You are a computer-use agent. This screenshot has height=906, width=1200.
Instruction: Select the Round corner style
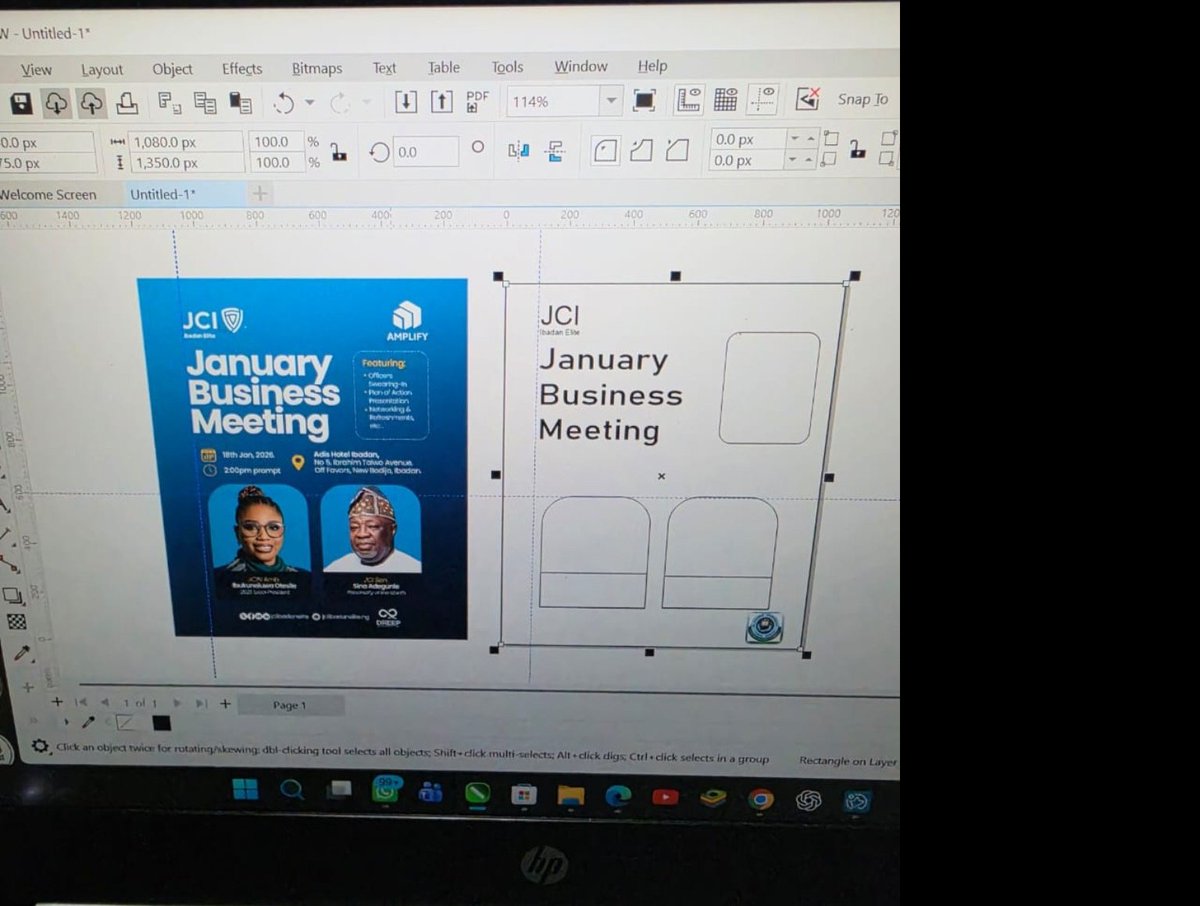[605, 151]
